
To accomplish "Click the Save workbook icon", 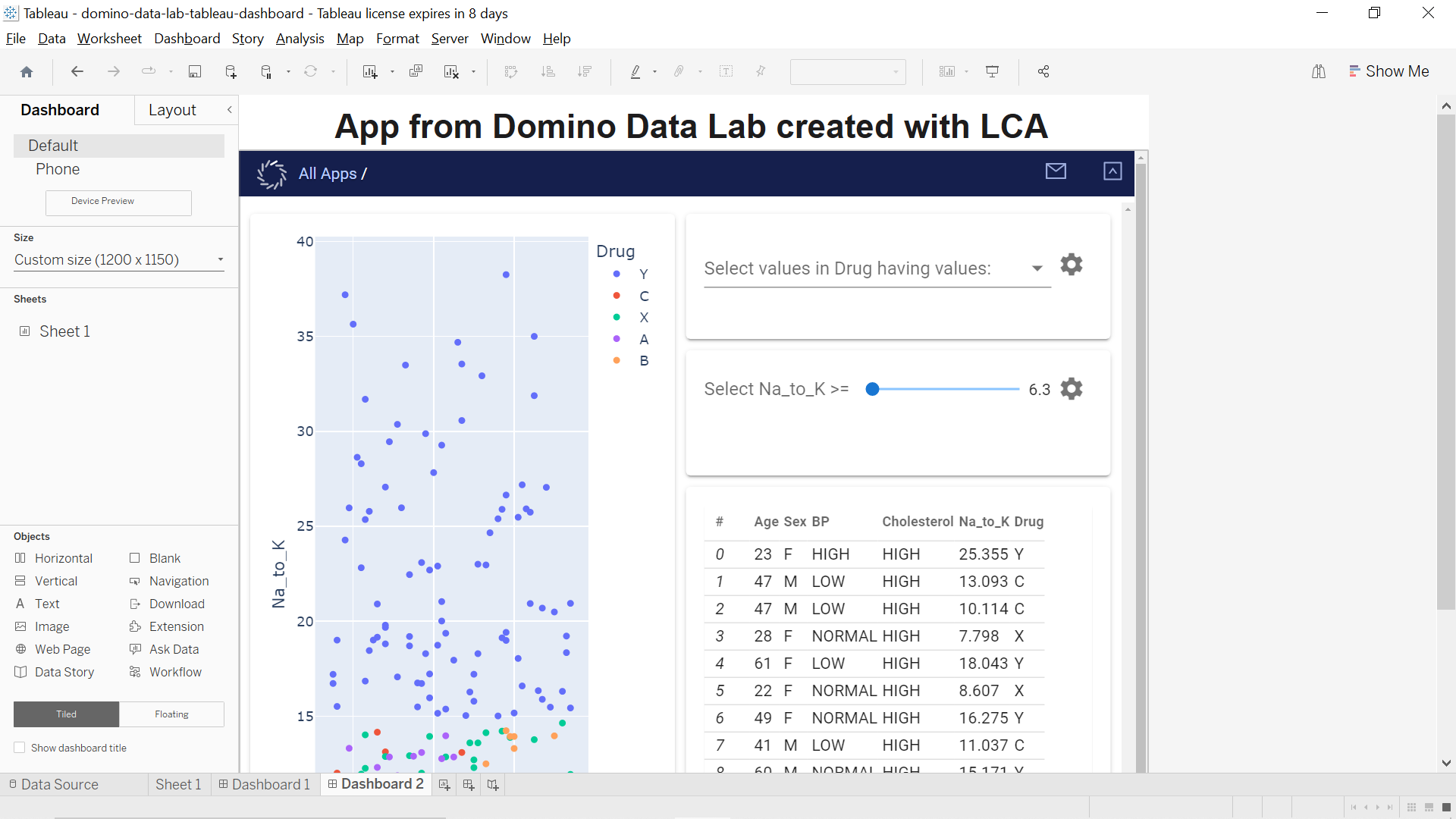I will click(195, 71).
